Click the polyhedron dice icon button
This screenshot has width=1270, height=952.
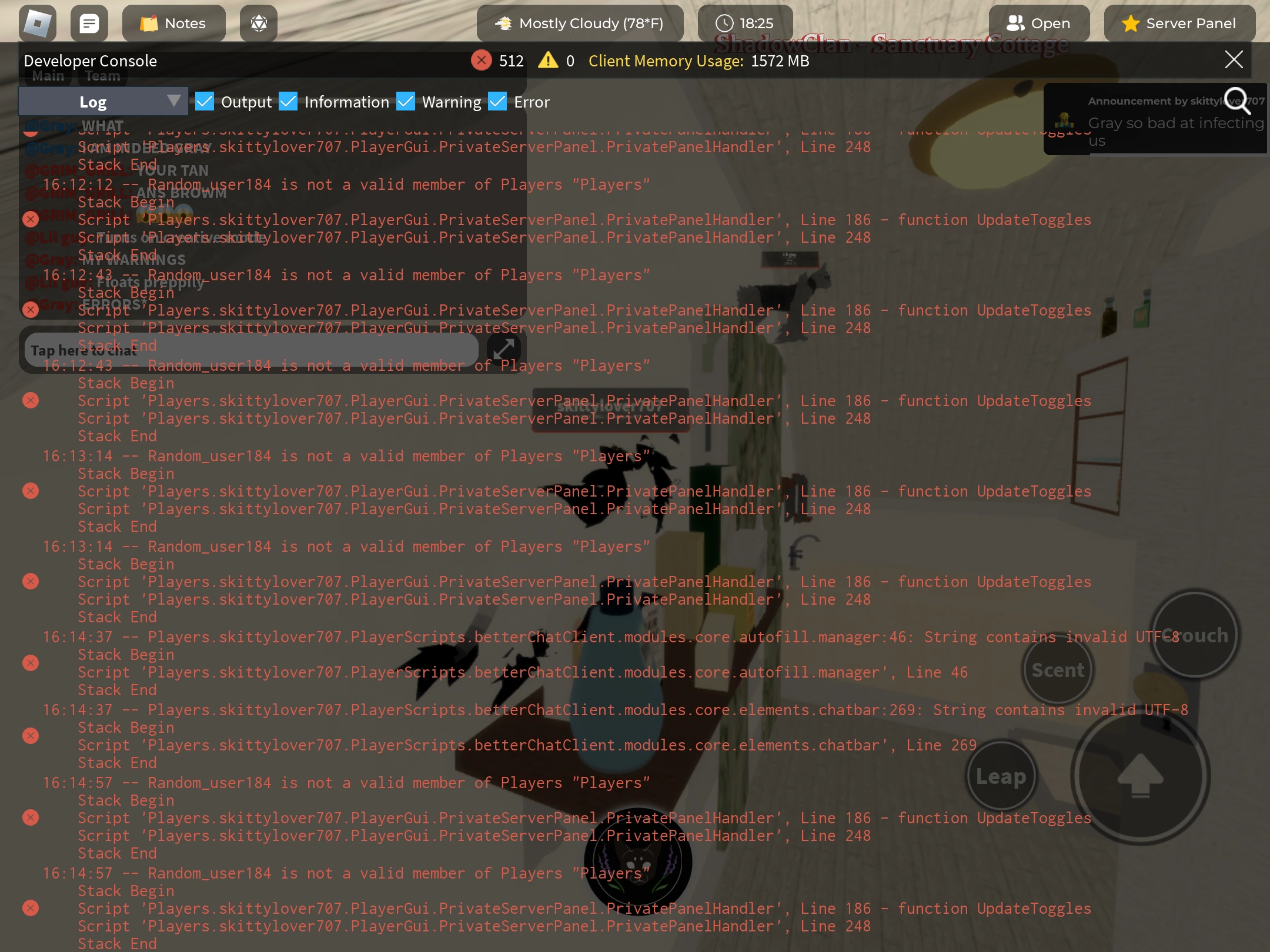pos(259,24)
